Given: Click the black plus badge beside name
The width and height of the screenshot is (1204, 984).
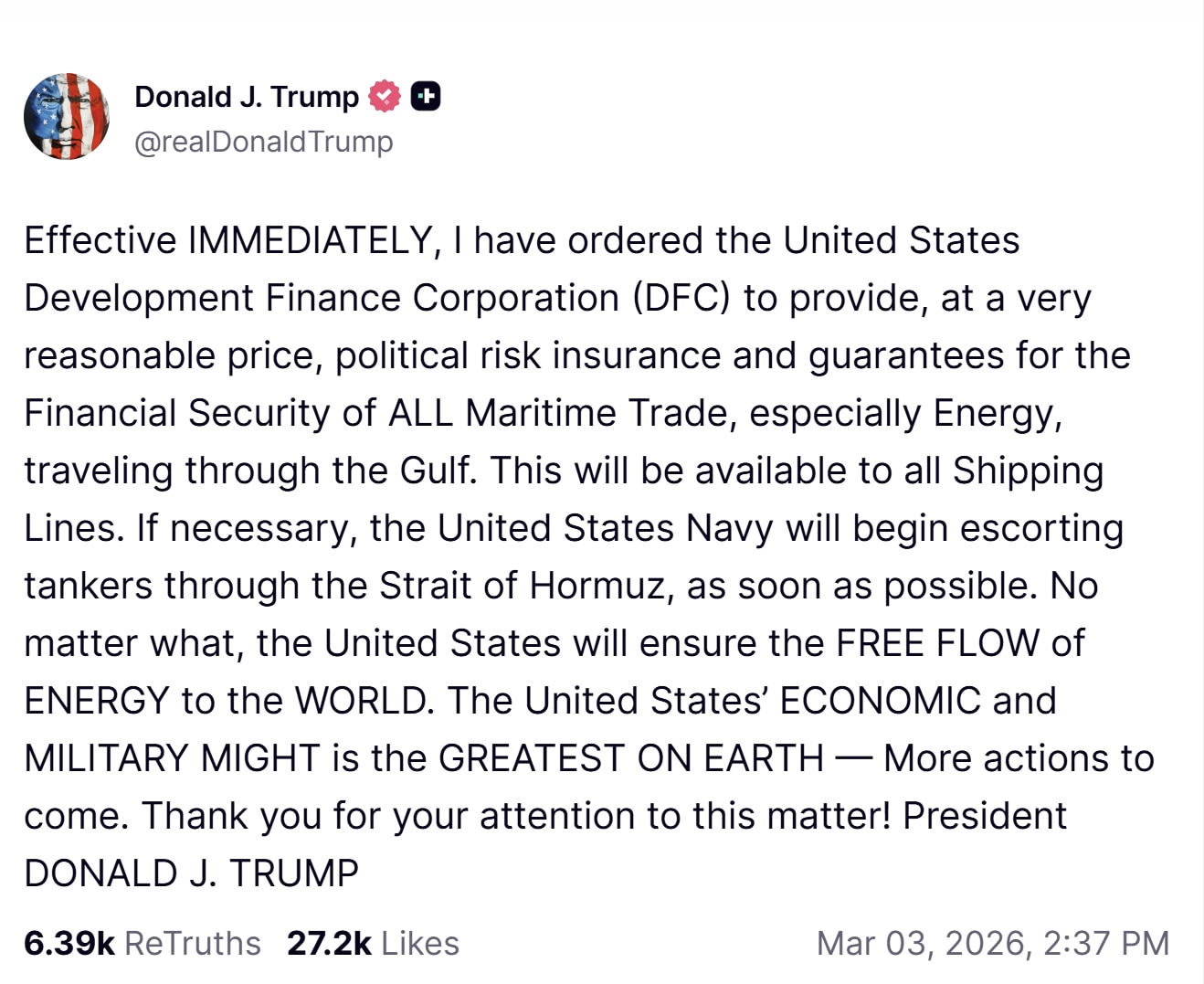Looking at the screenshot, I should (x=426, y=96).
